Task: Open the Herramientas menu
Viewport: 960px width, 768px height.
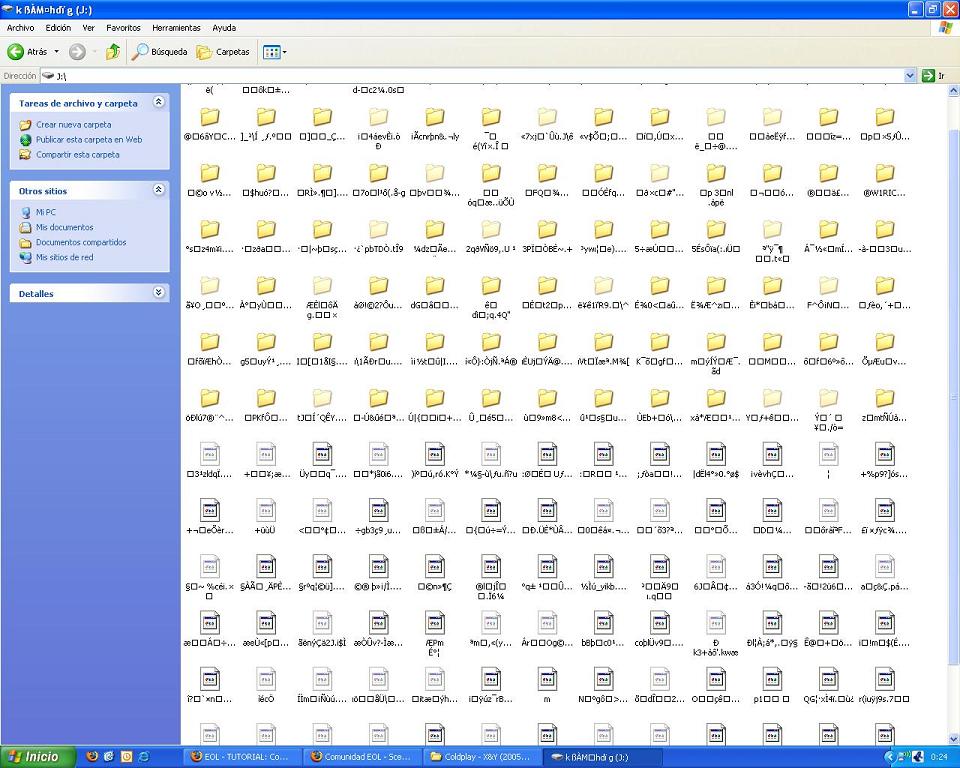Action: (176, 28)
